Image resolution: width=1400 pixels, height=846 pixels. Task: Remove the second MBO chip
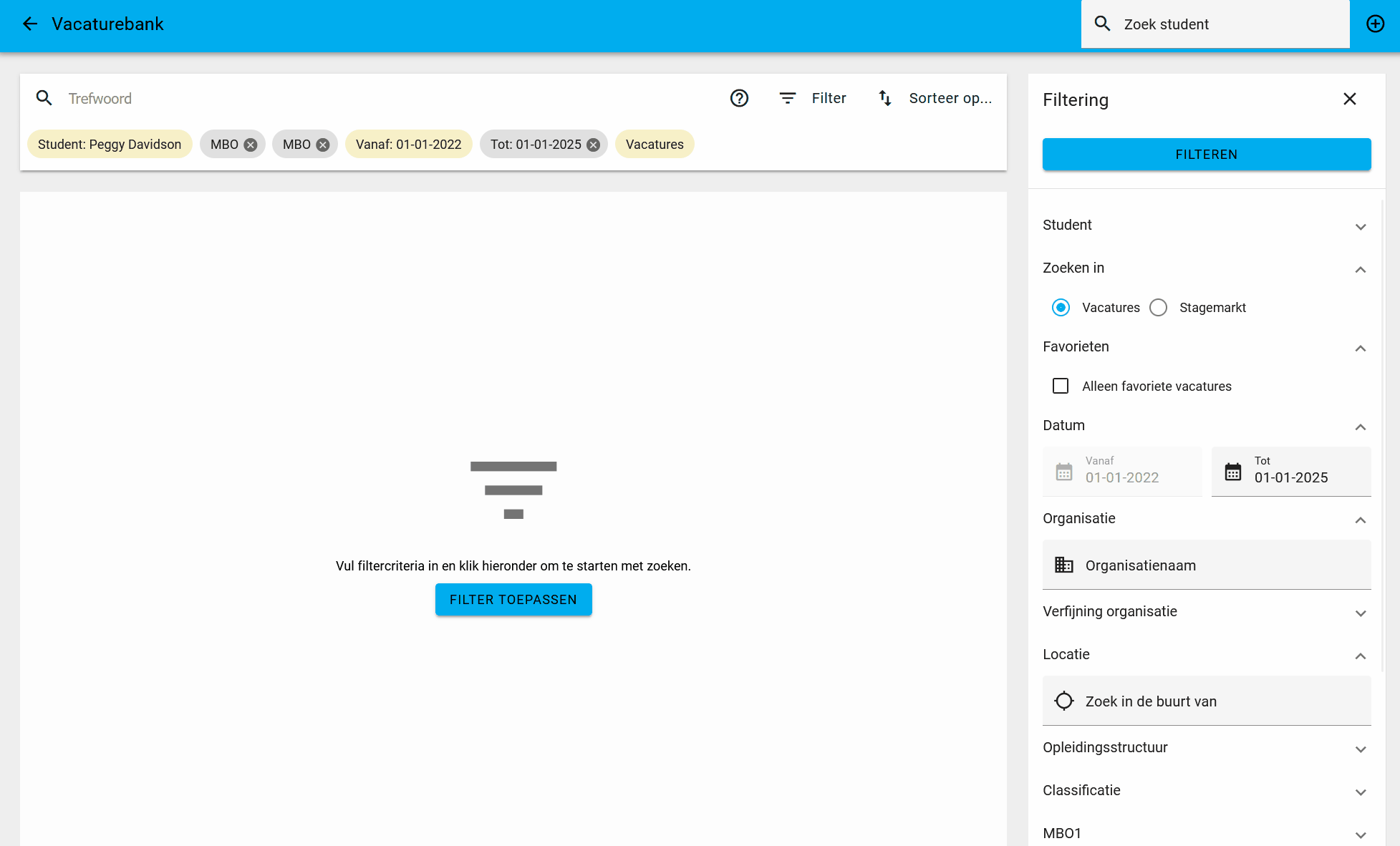tap(323, 145)
